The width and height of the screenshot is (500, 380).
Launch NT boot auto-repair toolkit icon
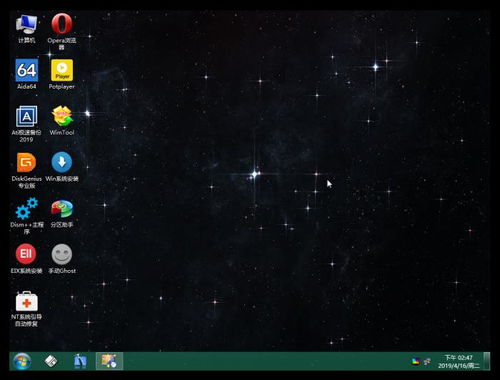(x=26, y=309)
